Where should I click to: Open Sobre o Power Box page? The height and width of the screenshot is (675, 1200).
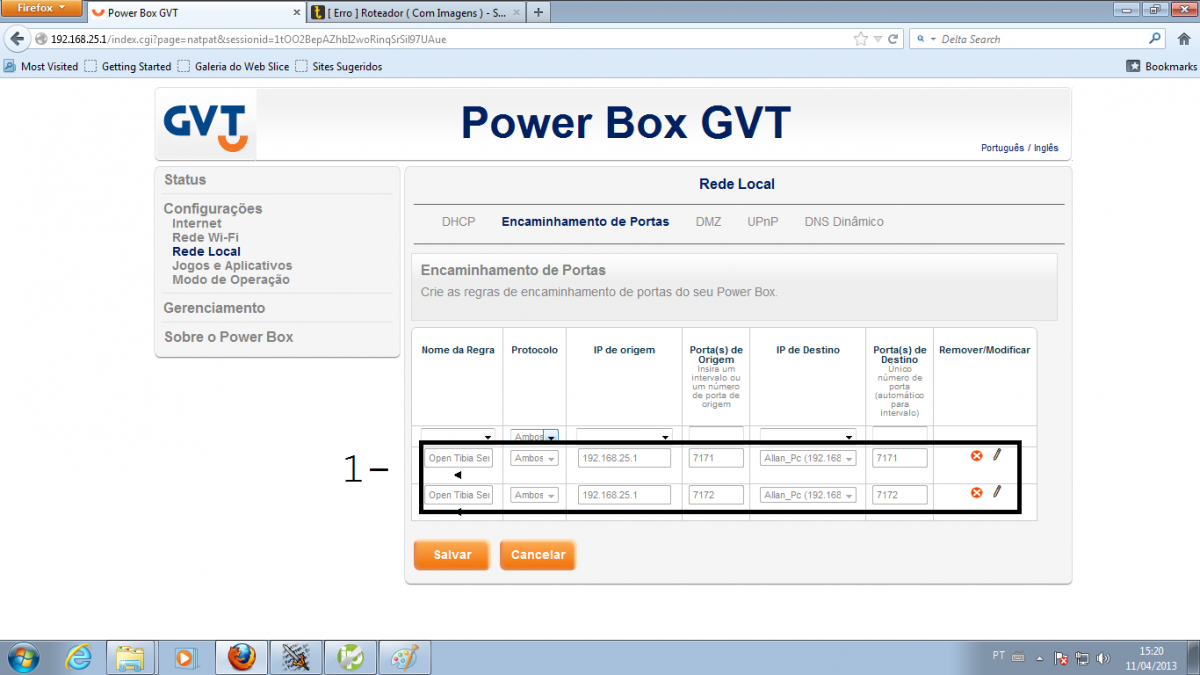tap(229, 337)
